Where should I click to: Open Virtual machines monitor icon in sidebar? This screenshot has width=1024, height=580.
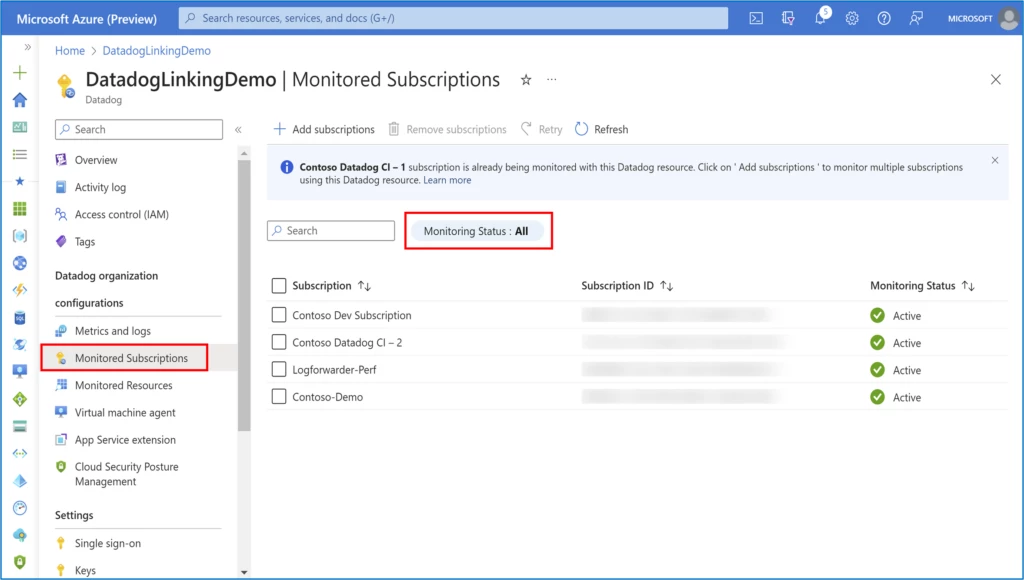click(20, 372)
